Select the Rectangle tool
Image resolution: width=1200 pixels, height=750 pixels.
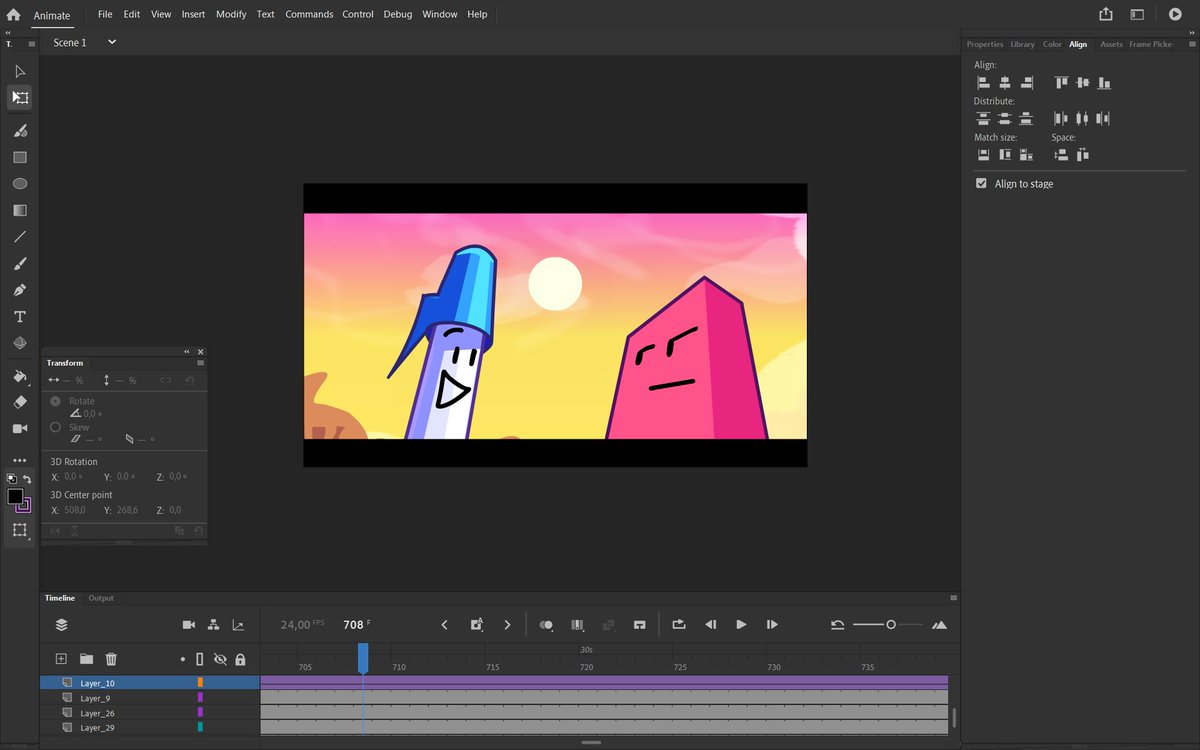pos(19,158)
